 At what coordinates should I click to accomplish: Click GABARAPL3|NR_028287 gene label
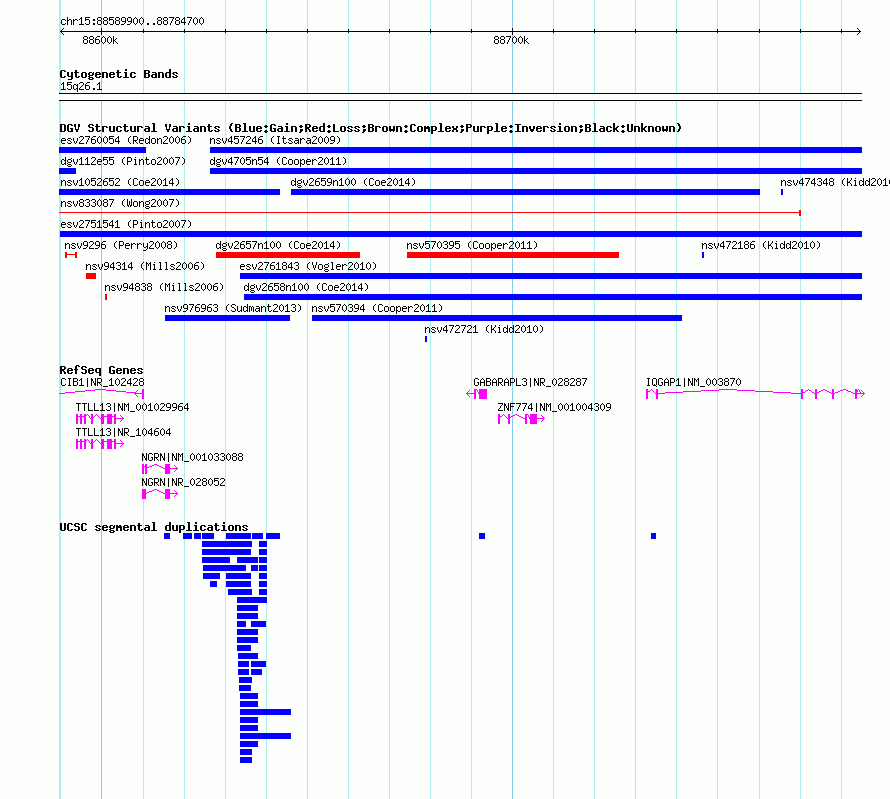coord(530,382)
